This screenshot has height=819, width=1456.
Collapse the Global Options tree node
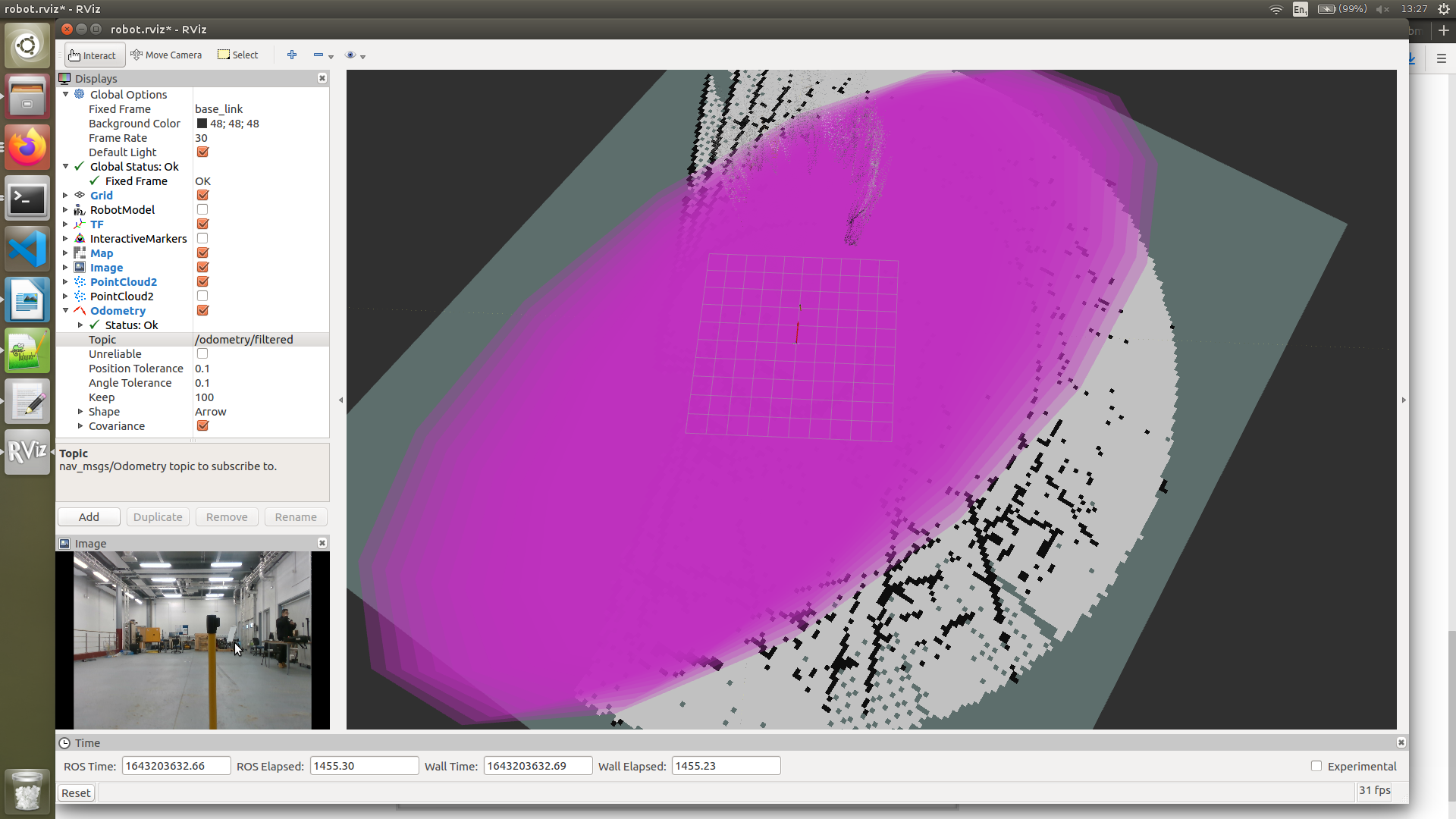point(66,94)
